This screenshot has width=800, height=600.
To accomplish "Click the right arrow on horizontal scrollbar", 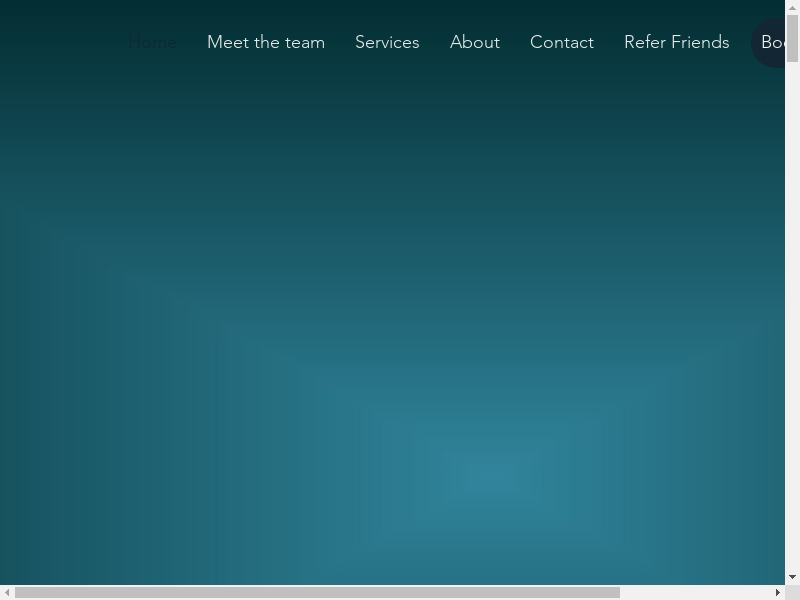I will (x=778, y=593).
